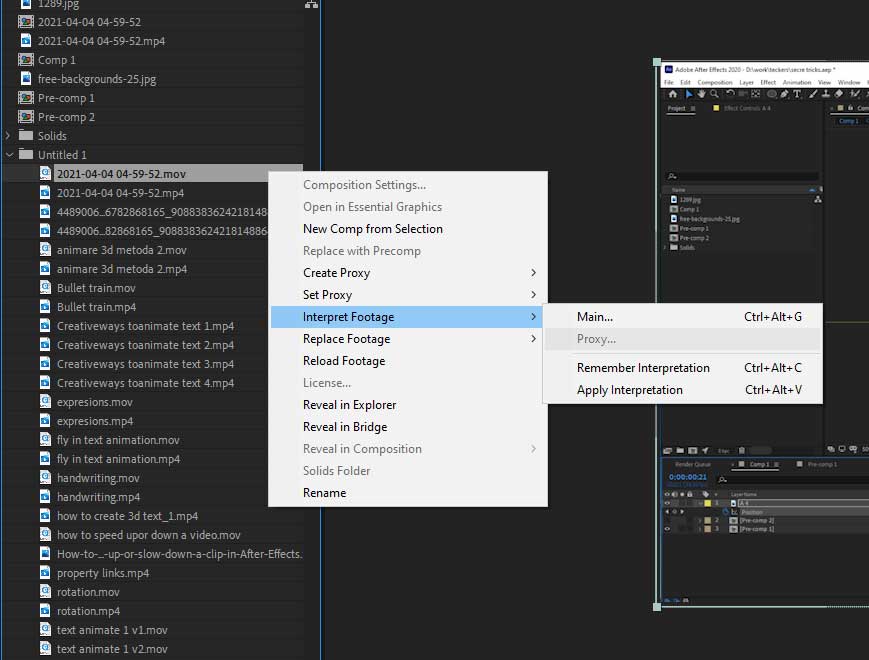Click Remember Interpretation option
Image resolution: width=869 pixels, height=660 pixels.
point(643,368)
